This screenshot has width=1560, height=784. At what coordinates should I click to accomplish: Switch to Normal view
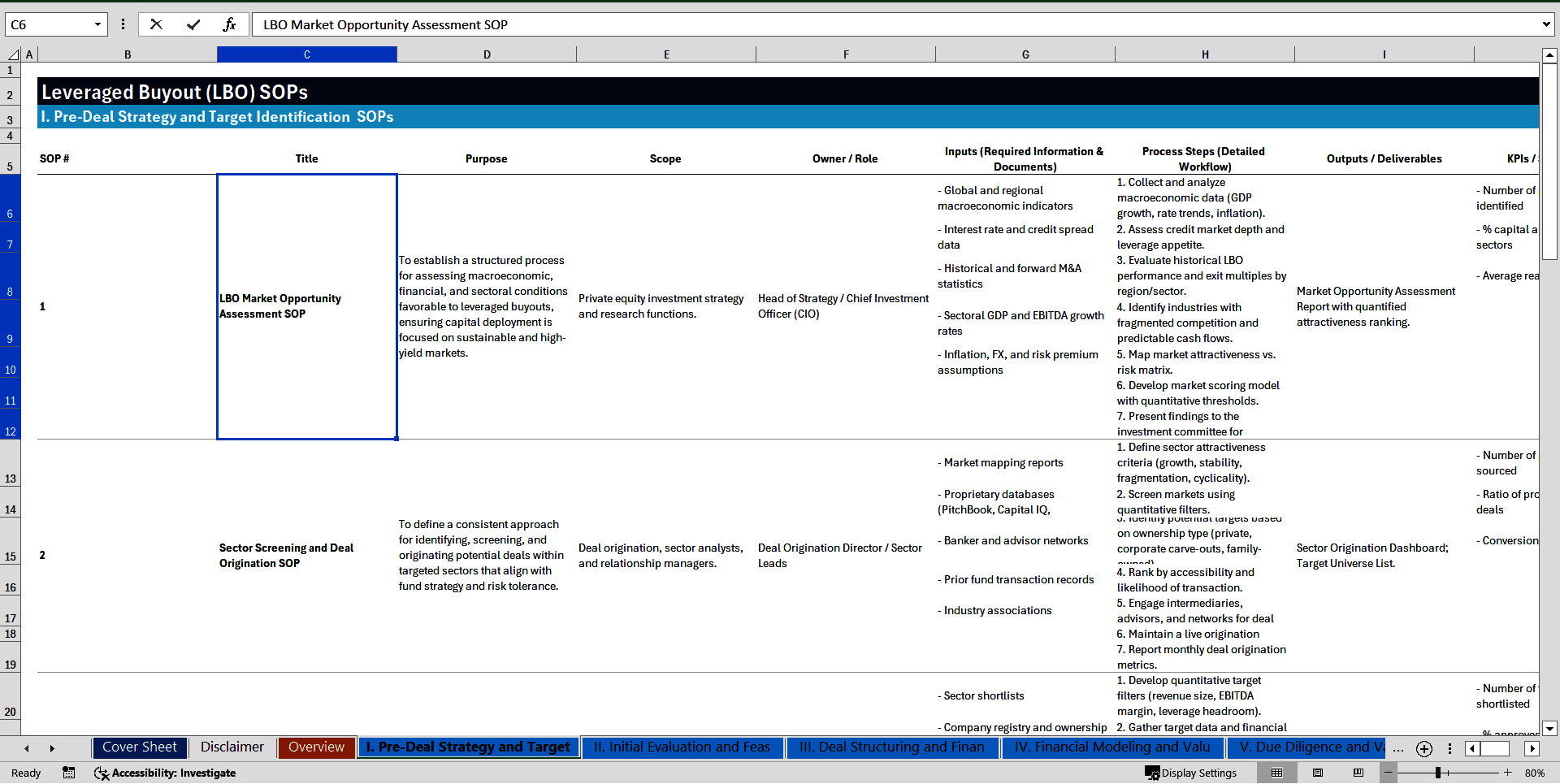tap(1276, 773)
